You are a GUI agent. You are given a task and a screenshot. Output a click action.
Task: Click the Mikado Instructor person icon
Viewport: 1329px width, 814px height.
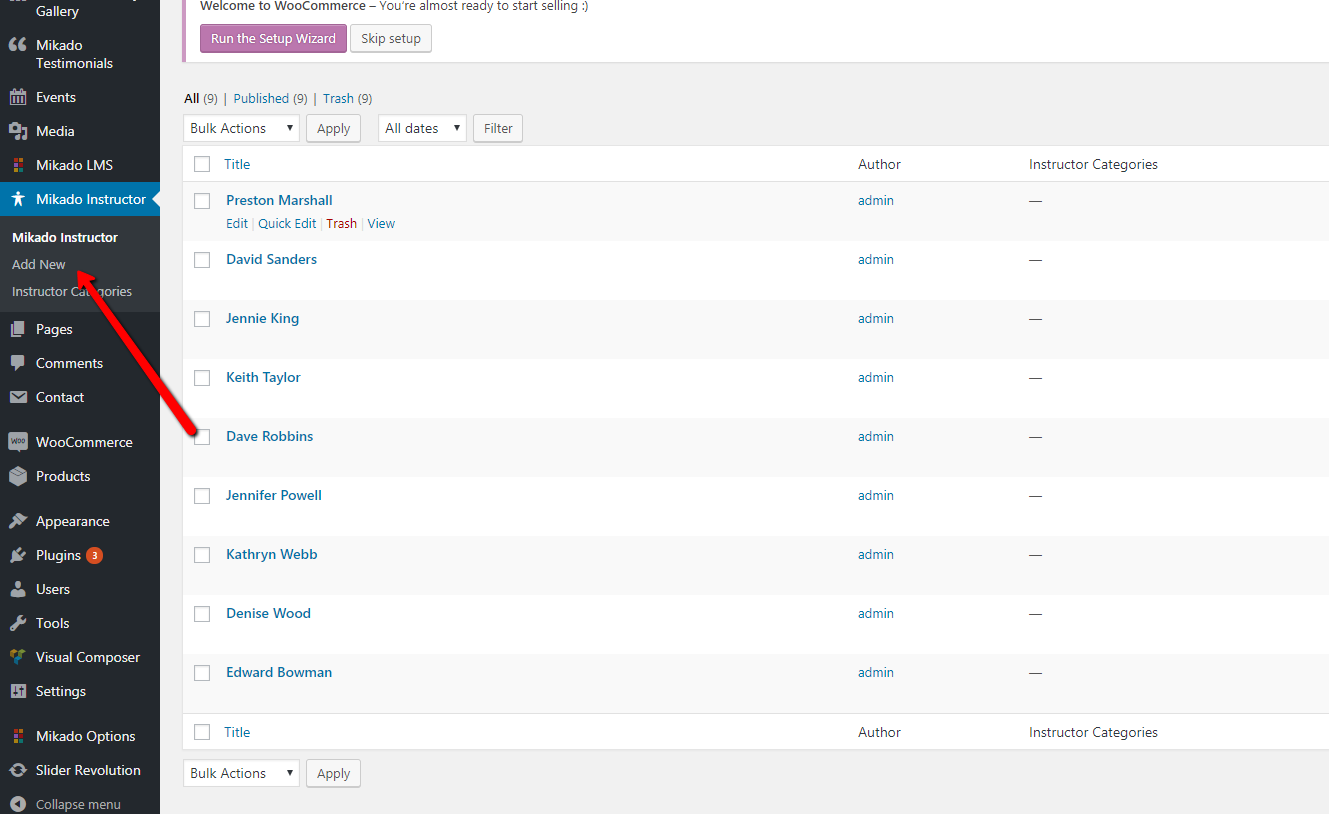(x=17, y=199)
